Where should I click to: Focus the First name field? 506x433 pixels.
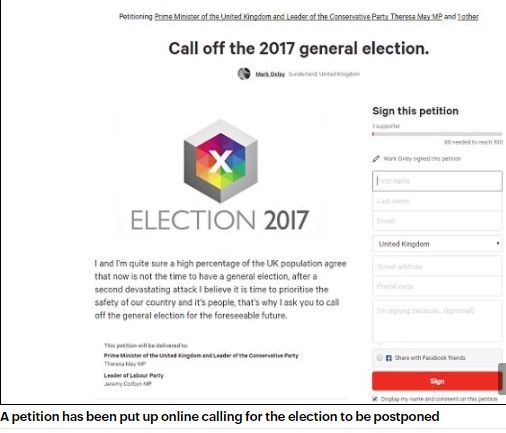(437, 181)
